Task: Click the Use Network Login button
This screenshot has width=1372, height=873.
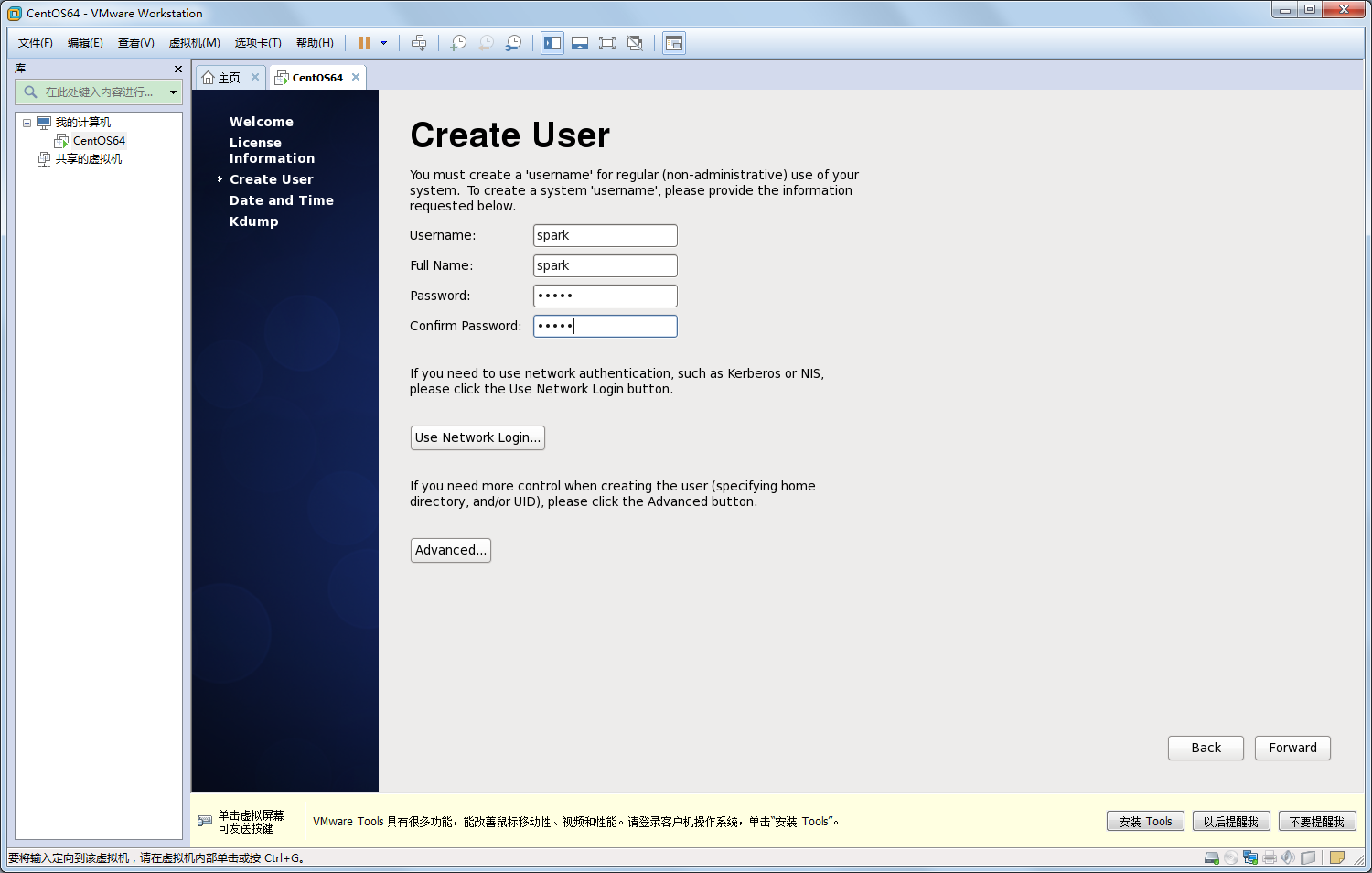Action: pos(477,437)
